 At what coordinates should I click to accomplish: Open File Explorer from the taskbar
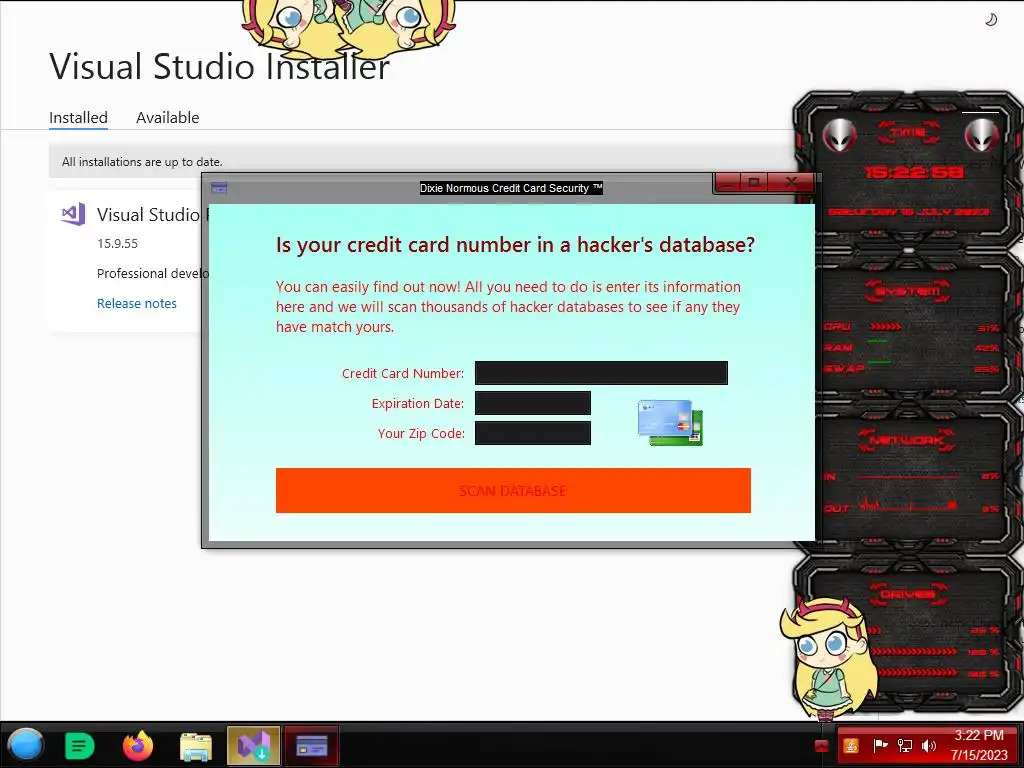(196, 746)
